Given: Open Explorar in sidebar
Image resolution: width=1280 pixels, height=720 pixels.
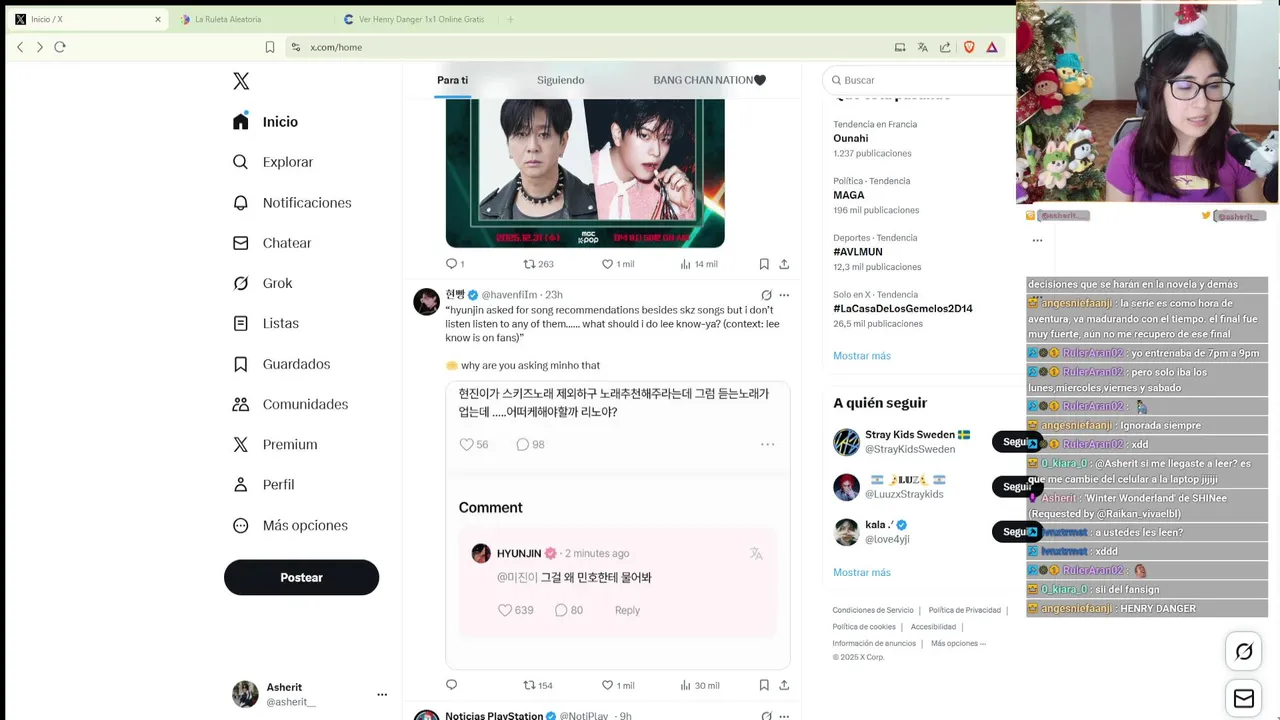Looking at the screenshot, I should click(x=273, y=162).
